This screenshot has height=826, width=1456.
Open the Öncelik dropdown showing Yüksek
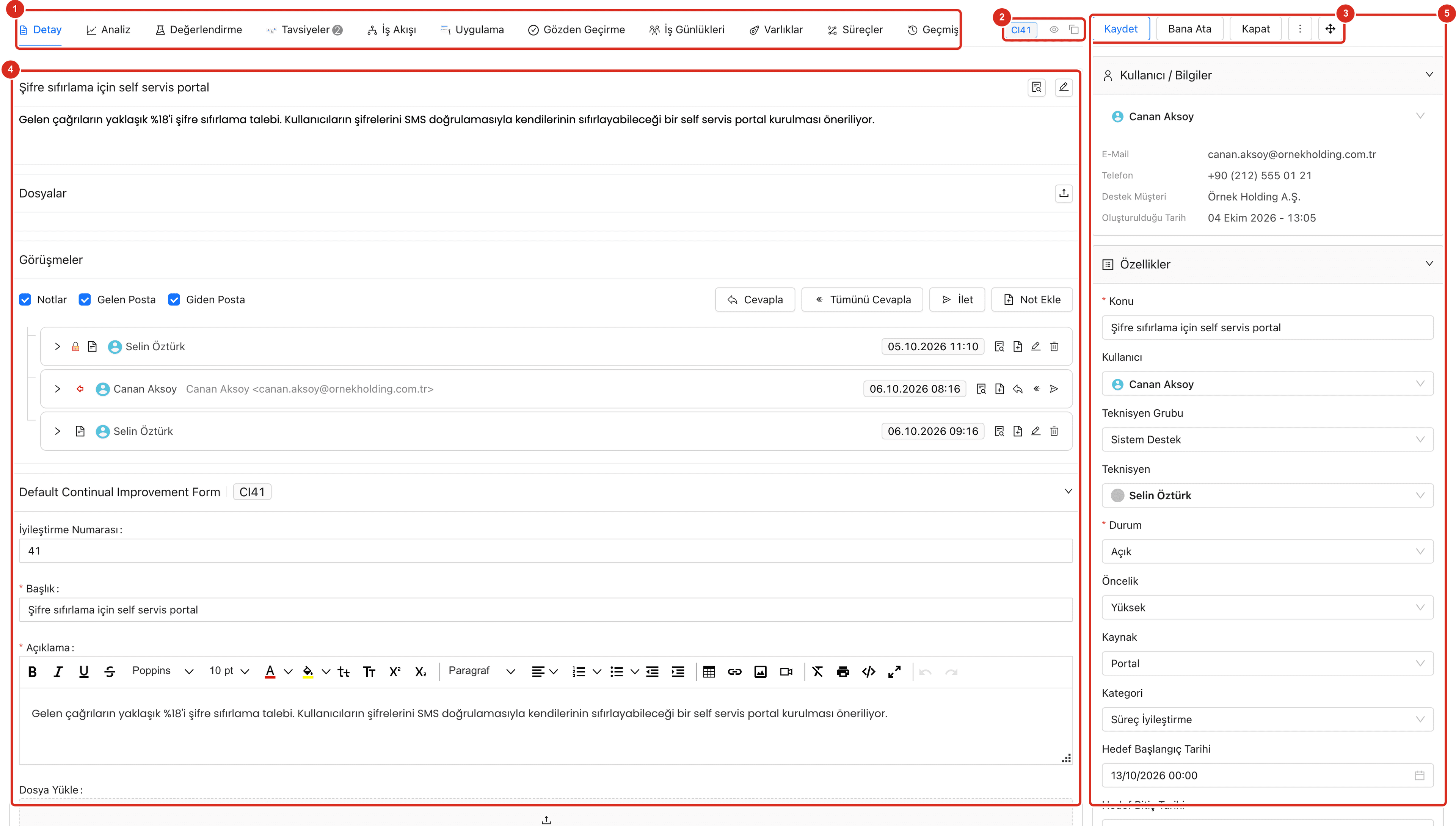click(1267, 608)
